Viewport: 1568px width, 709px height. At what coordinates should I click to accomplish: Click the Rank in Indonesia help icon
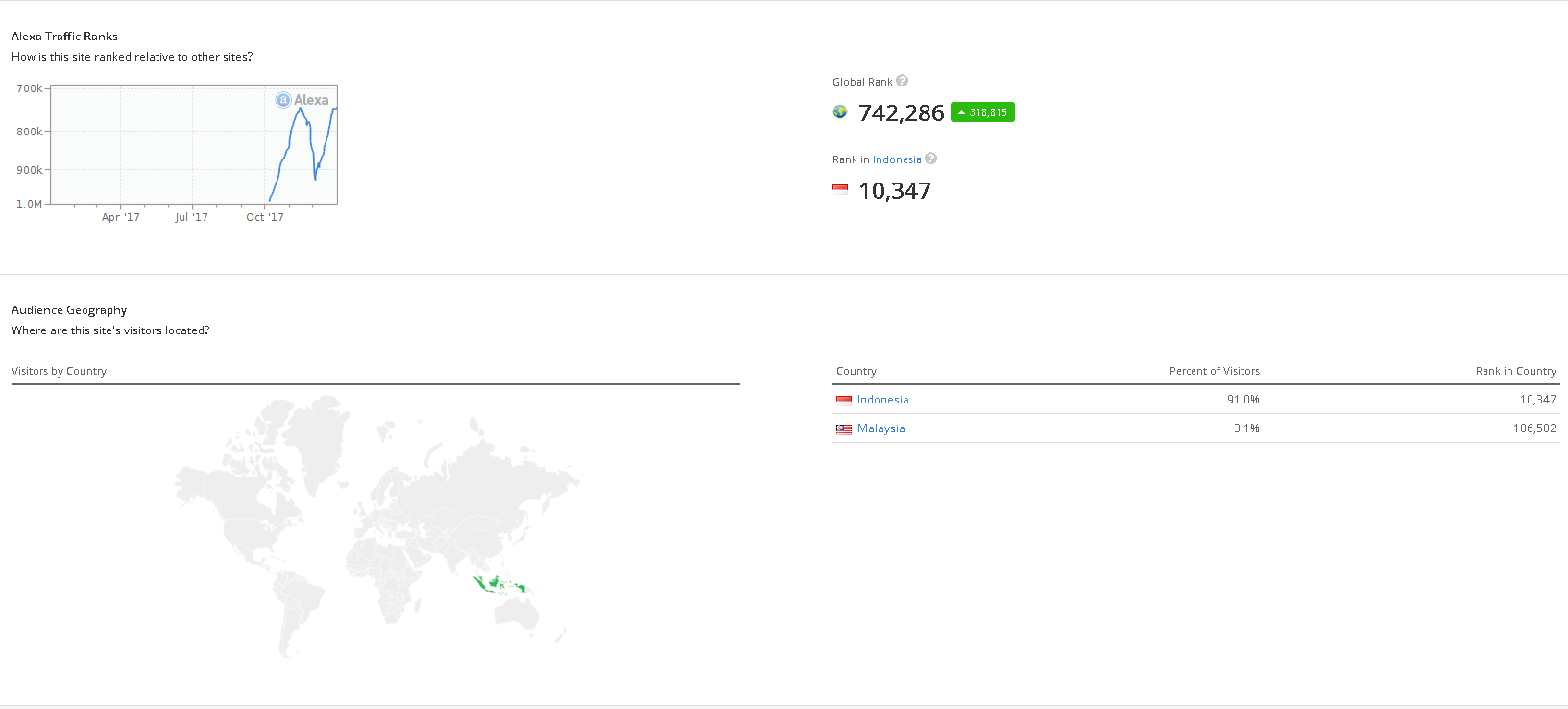(x=930, y=159)
